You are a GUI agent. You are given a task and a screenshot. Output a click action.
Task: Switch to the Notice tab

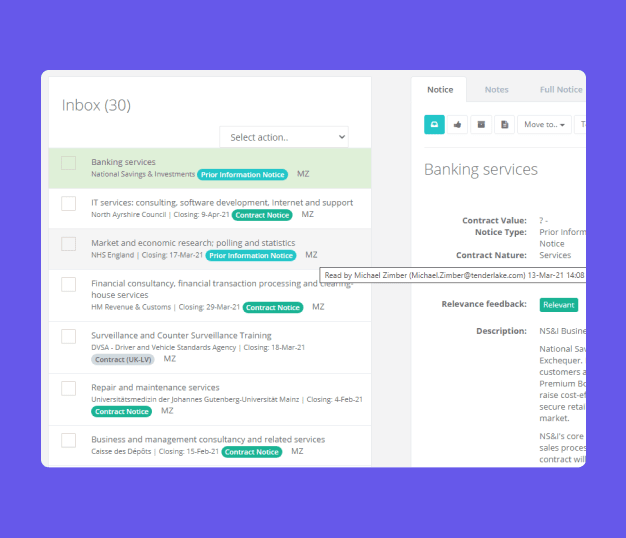(x=440, y=90)
